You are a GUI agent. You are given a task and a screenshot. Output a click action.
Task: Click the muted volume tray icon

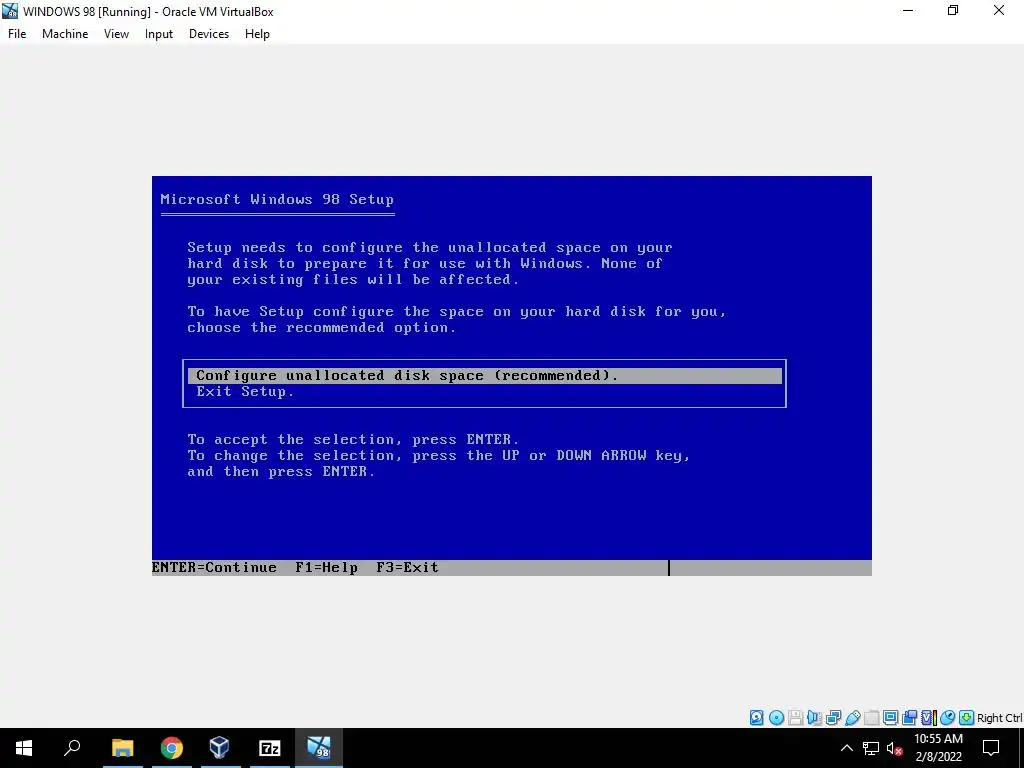coord(895,748)
